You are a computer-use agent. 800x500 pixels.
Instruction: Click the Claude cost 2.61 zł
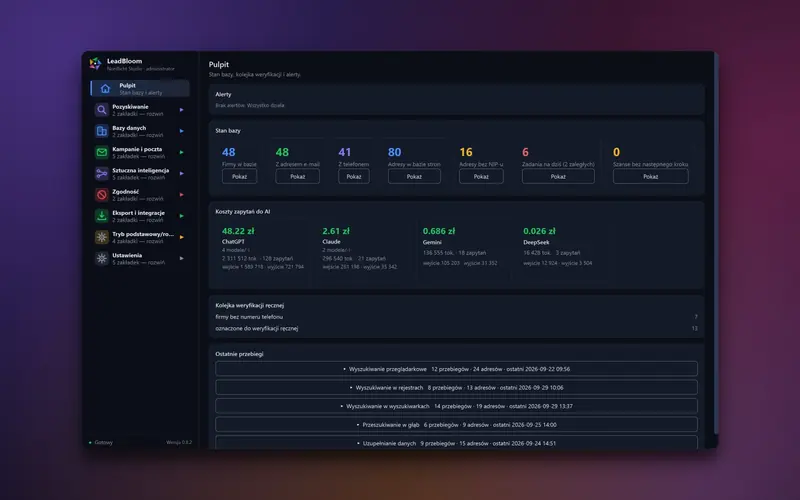(x=336, y=231)
